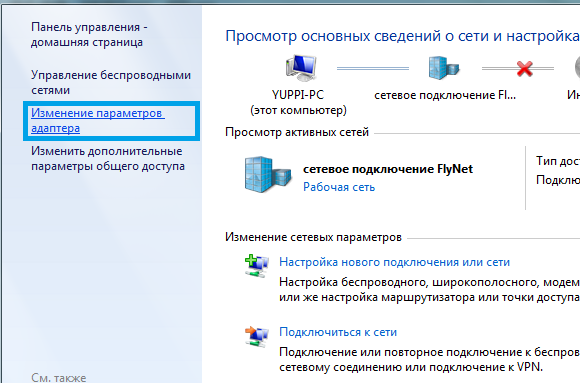Open Настройка нового подключения или сети
This screenshot has height=383, width=580.
tap(394, 262)
